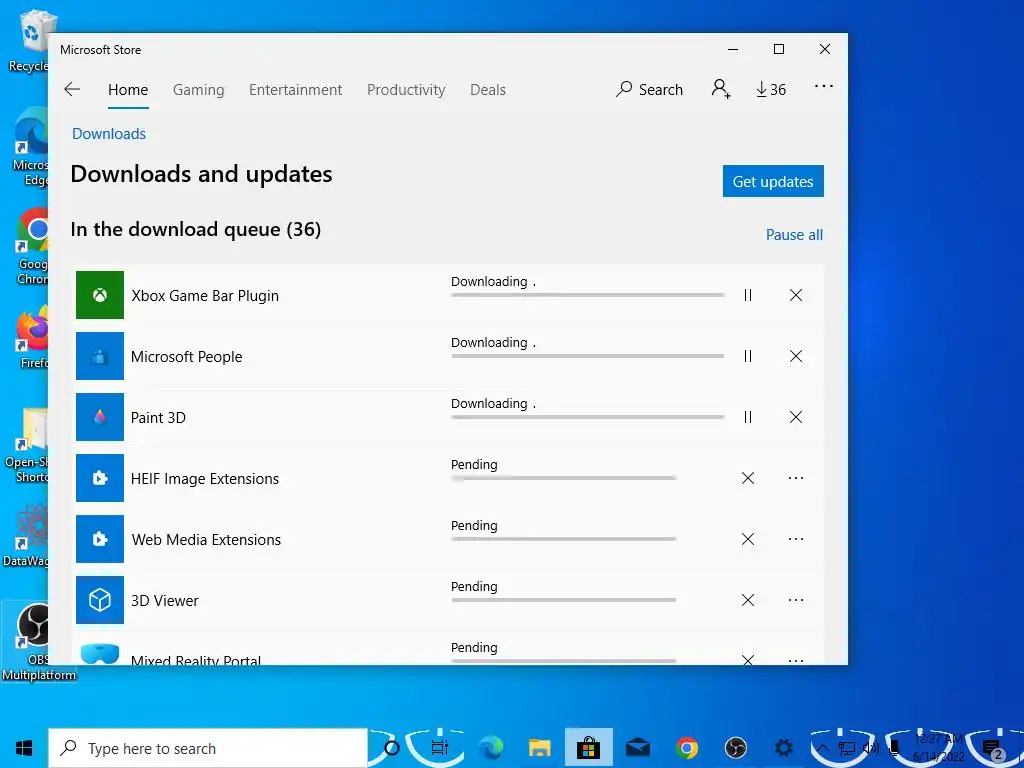Cancel the Paint 3D download
The height and width of the screenshot is (768, 1024).
pyautogui.click(x=795, y=417)
